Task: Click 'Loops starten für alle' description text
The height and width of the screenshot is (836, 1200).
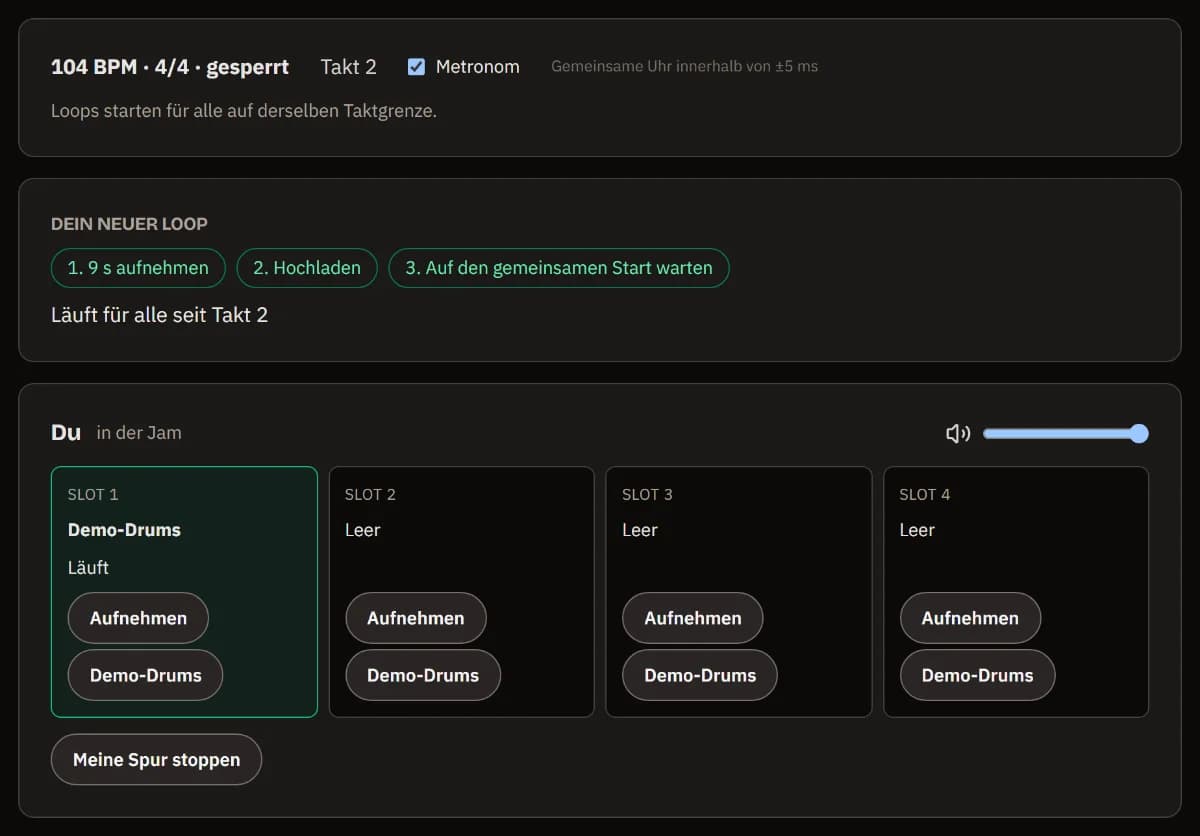Action: (244, 111)
